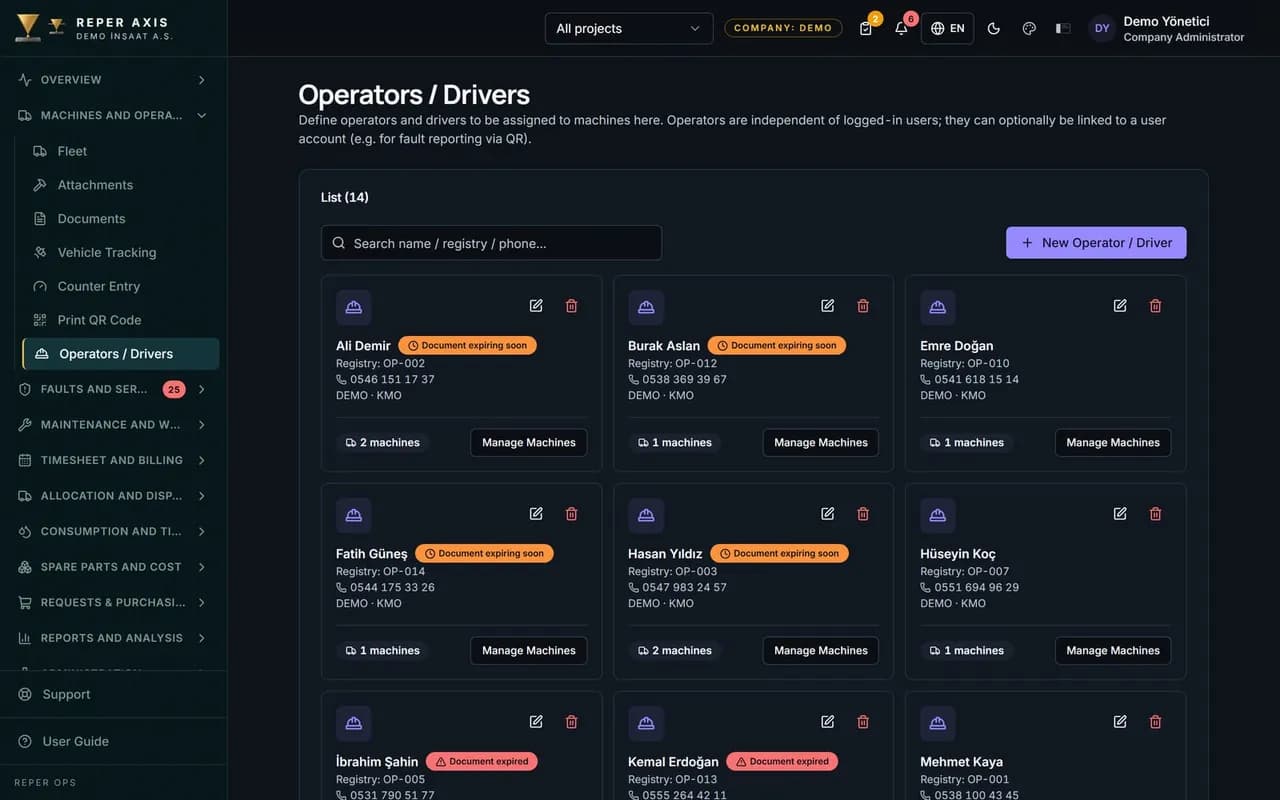The width and height of the screenshot is (1280, 800).
Task: Click Manage Machines for Hasan Yıldız
Action: (821, 651)
